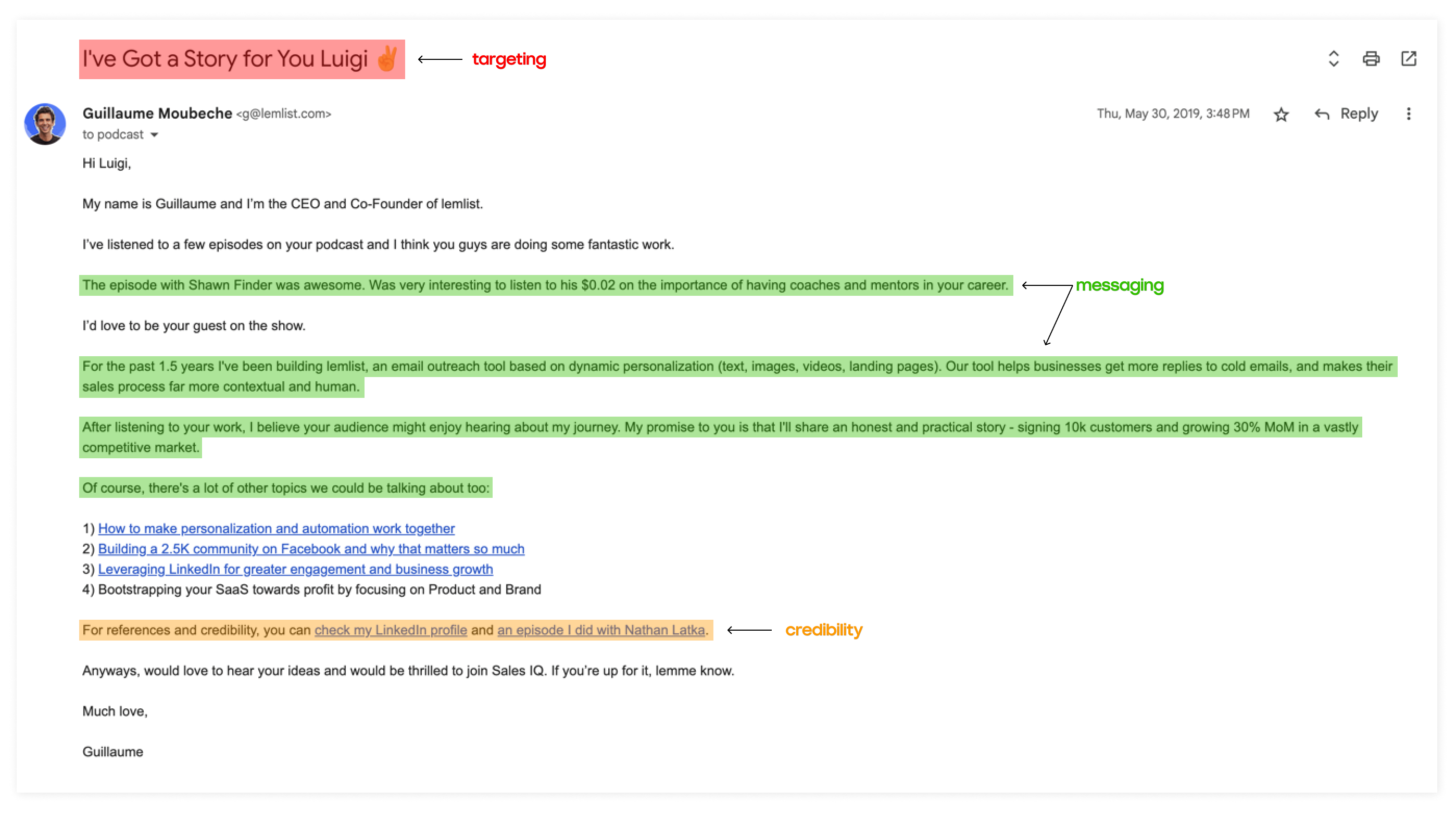Print the email with the printer icon
1456x827 pixels.
(x=1371, y=58)
